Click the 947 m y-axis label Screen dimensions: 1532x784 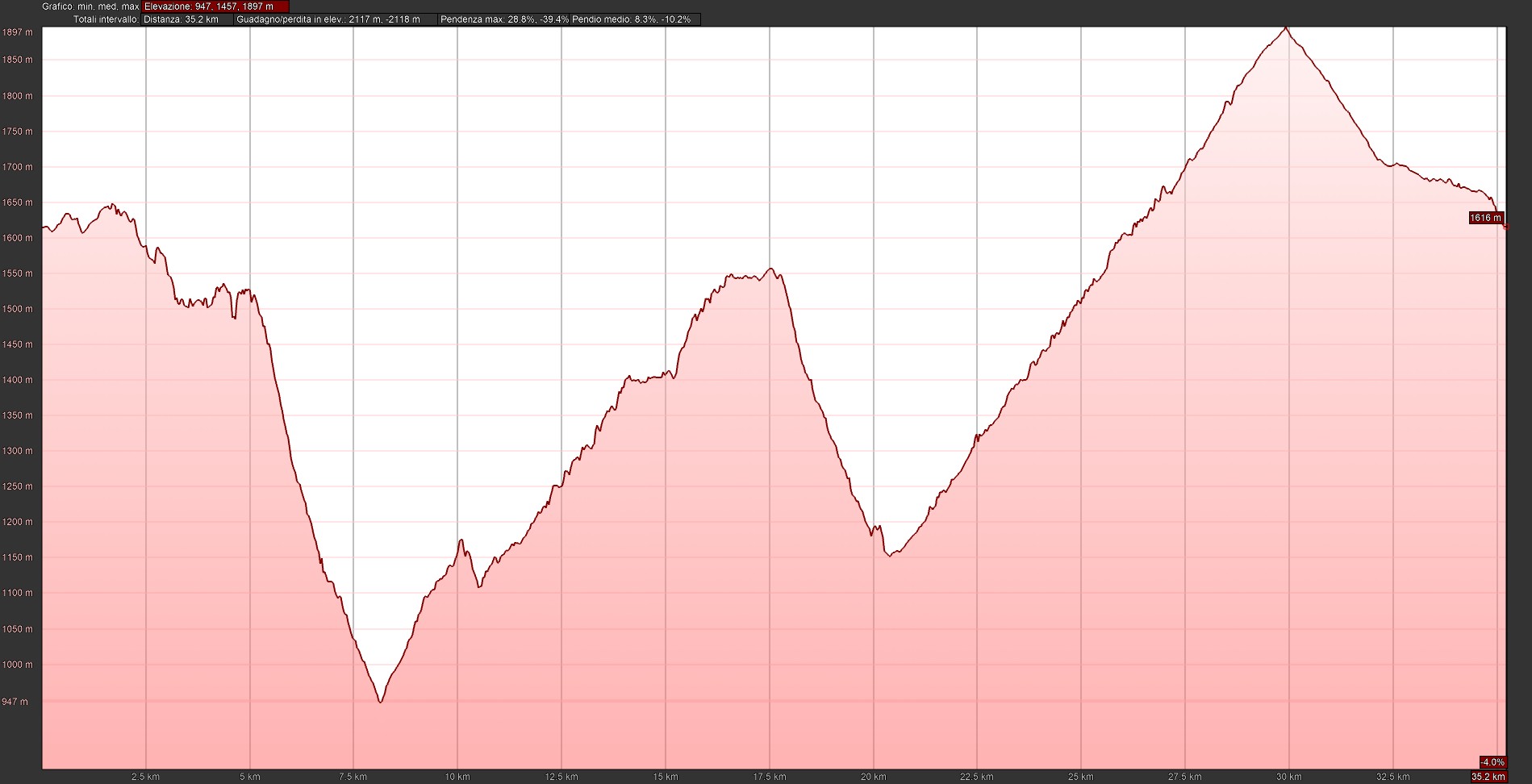click(x=15, y=702)
